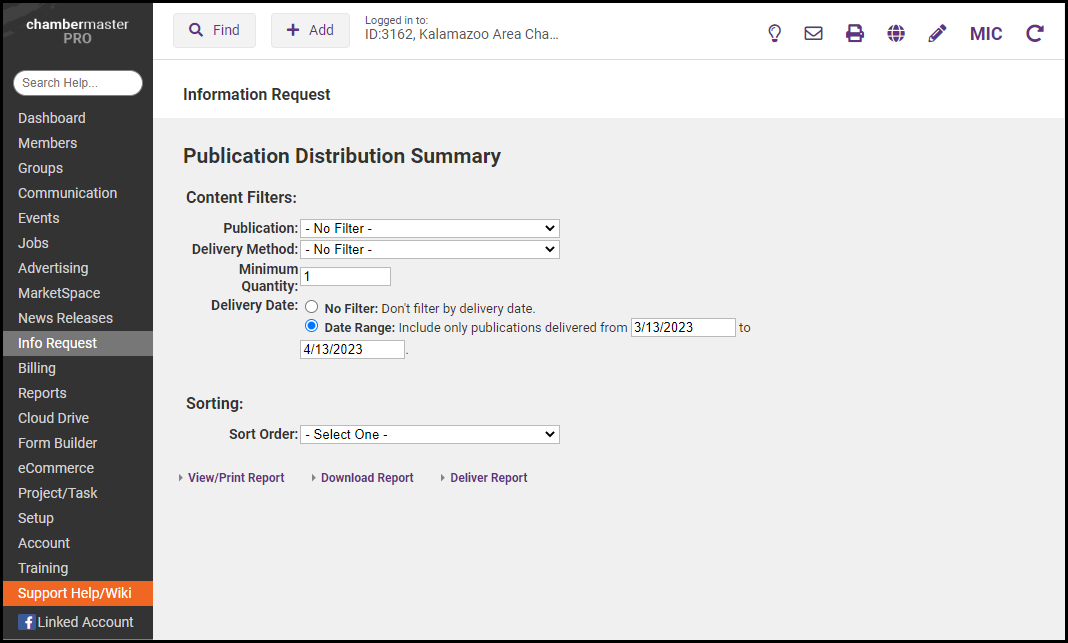Open the Sort Order dropdown
Viewport: 1068px width, 643px height.
click(x=429, y=434)
